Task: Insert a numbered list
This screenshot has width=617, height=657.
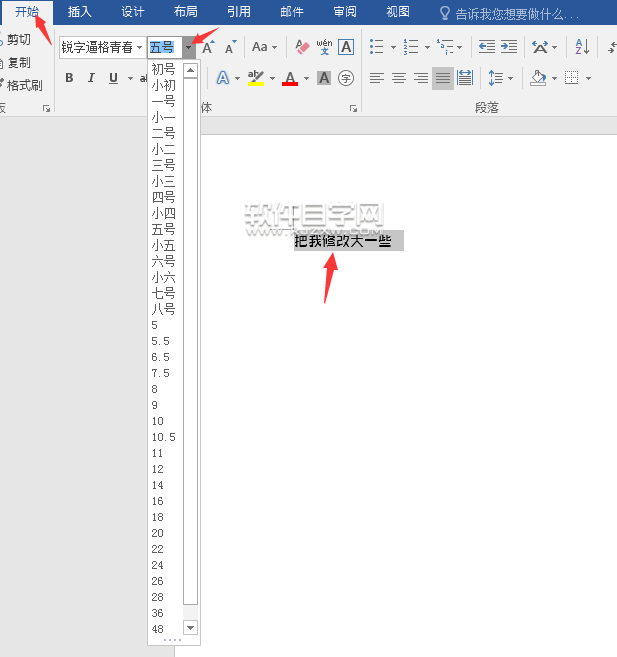Action: (411, 47)
